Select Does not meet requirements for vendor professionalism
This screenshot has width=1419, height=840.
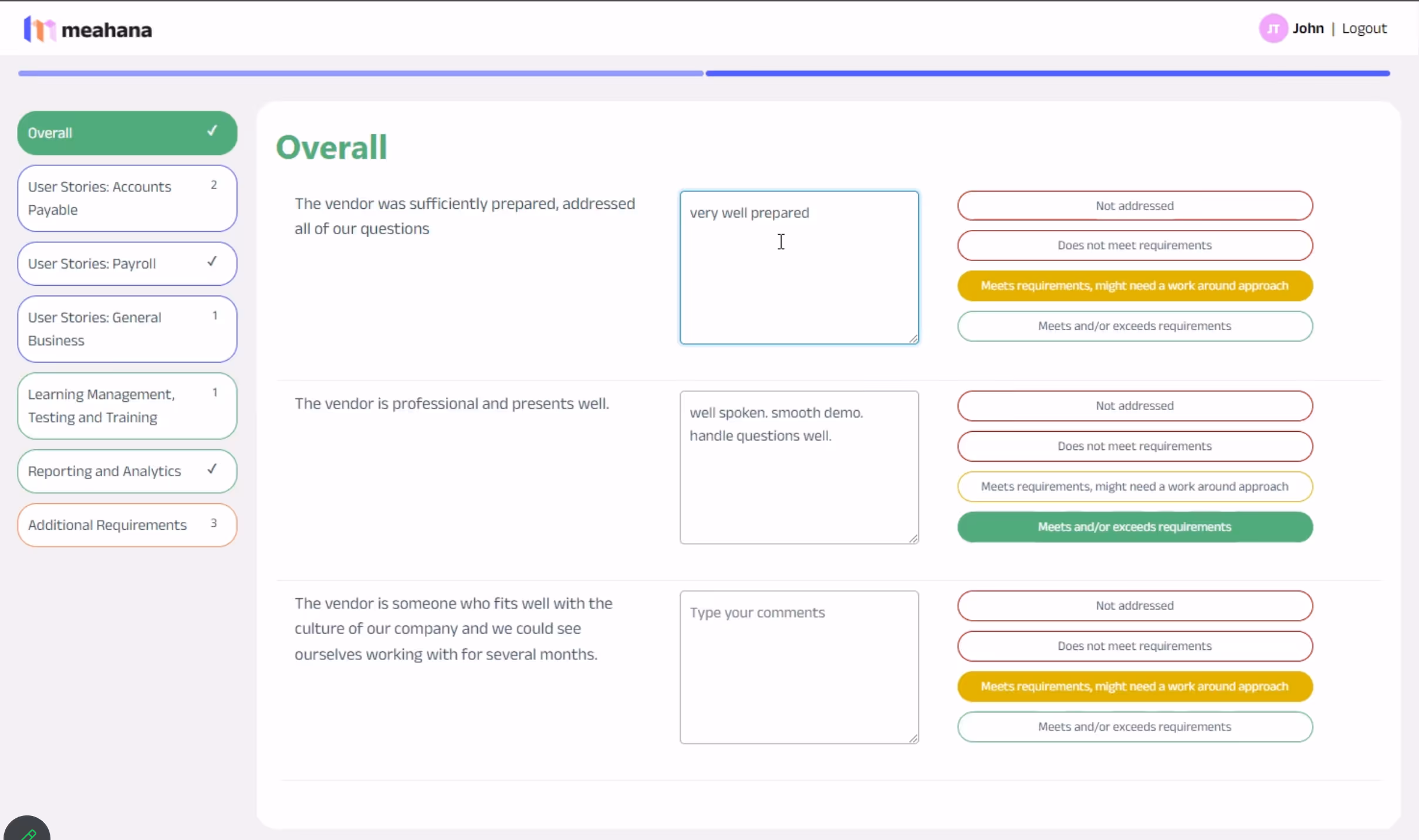click(1135, 446)
